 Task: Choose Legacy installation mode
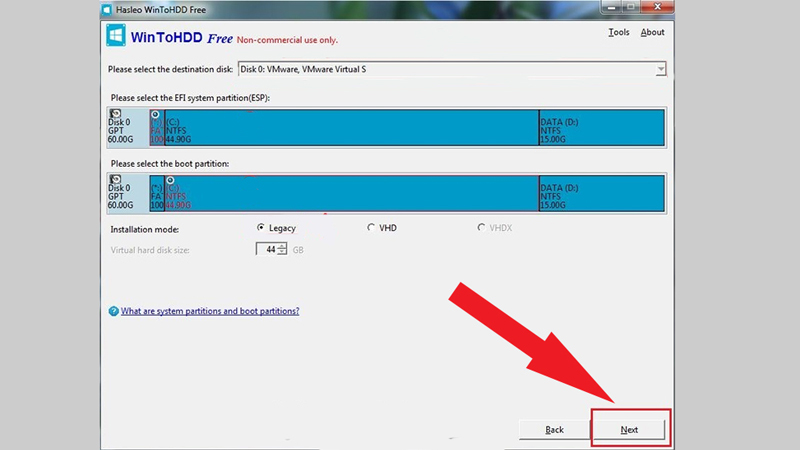[261, 228]
